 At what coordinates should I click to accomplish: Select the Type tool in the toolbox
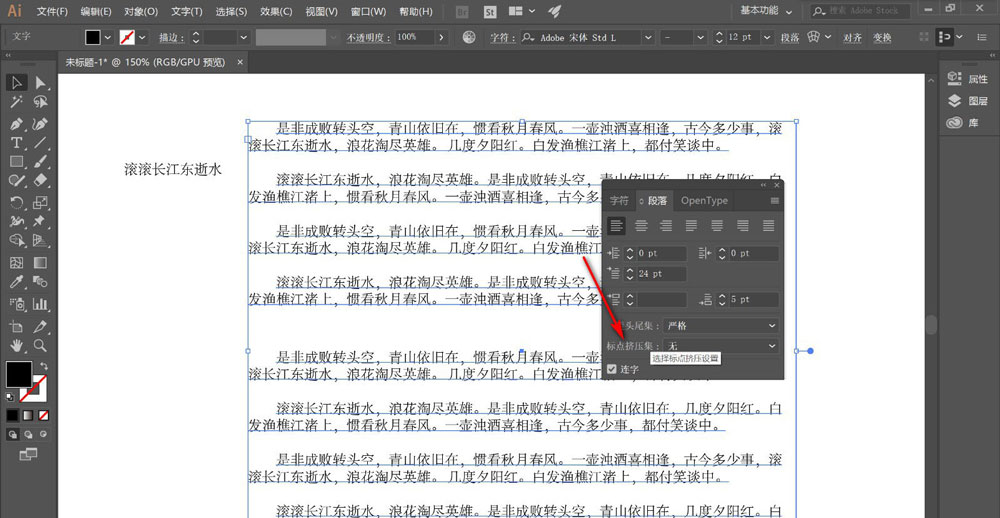click(17, 143)
